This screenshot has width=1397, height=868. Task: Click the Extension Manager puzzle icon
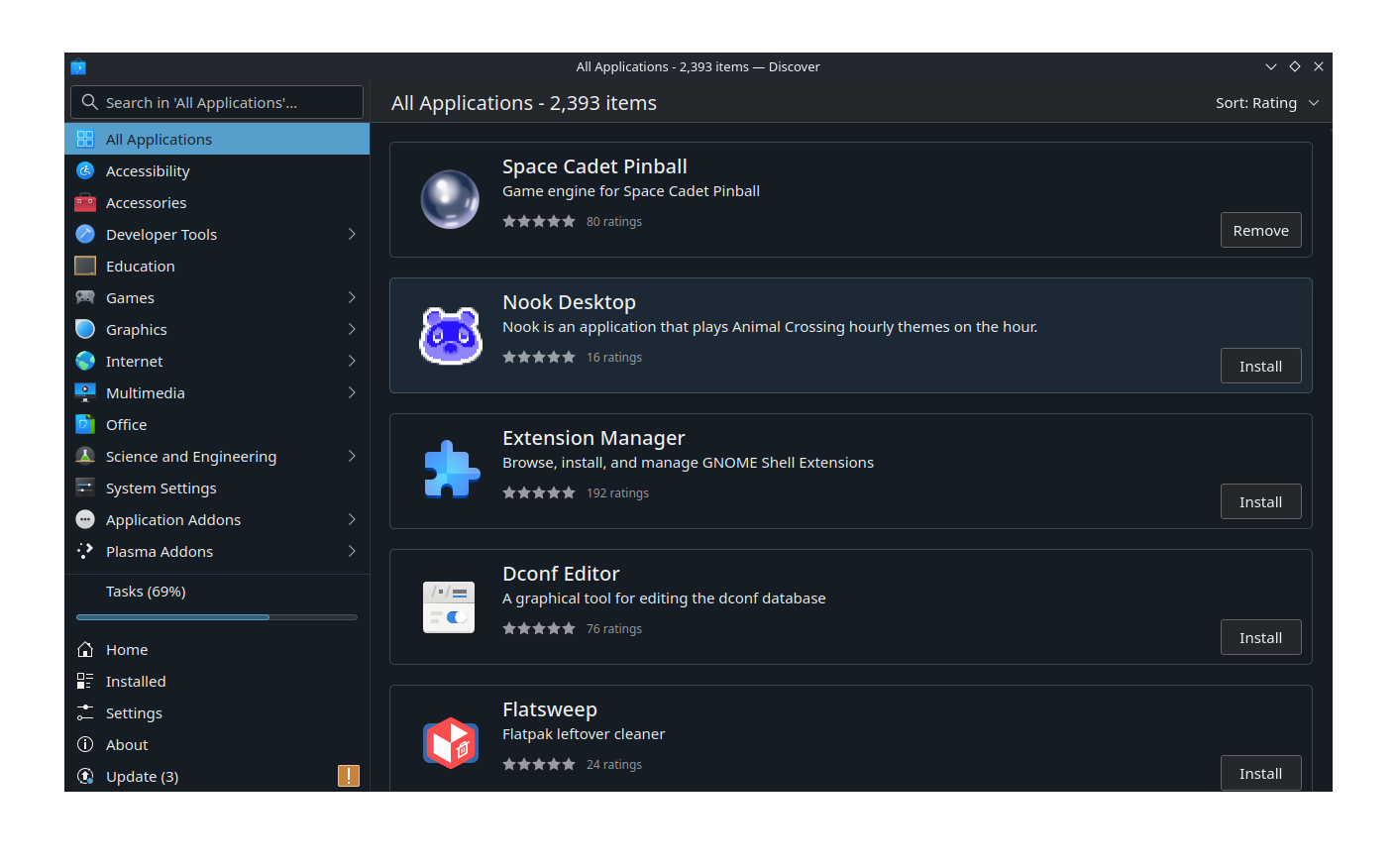[451, 471]
